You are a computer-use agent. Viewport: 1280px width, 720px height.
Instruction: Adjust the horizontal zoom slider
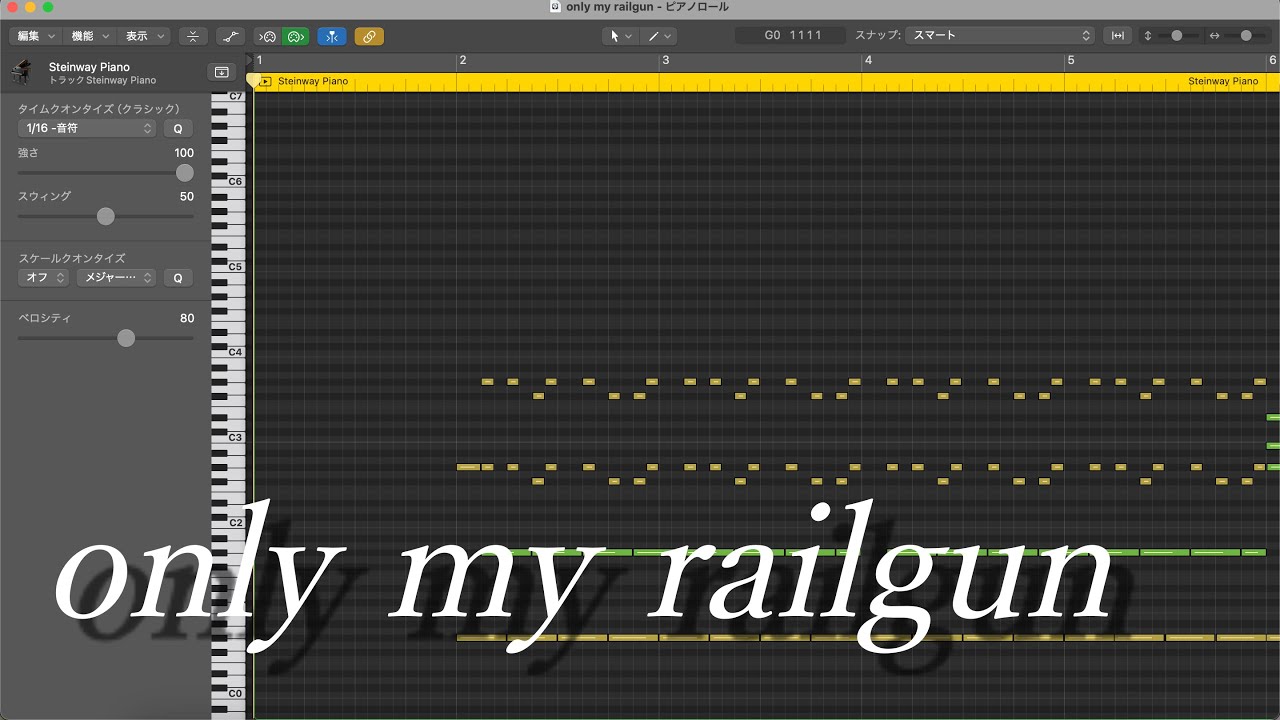(x=1246, y=35)
